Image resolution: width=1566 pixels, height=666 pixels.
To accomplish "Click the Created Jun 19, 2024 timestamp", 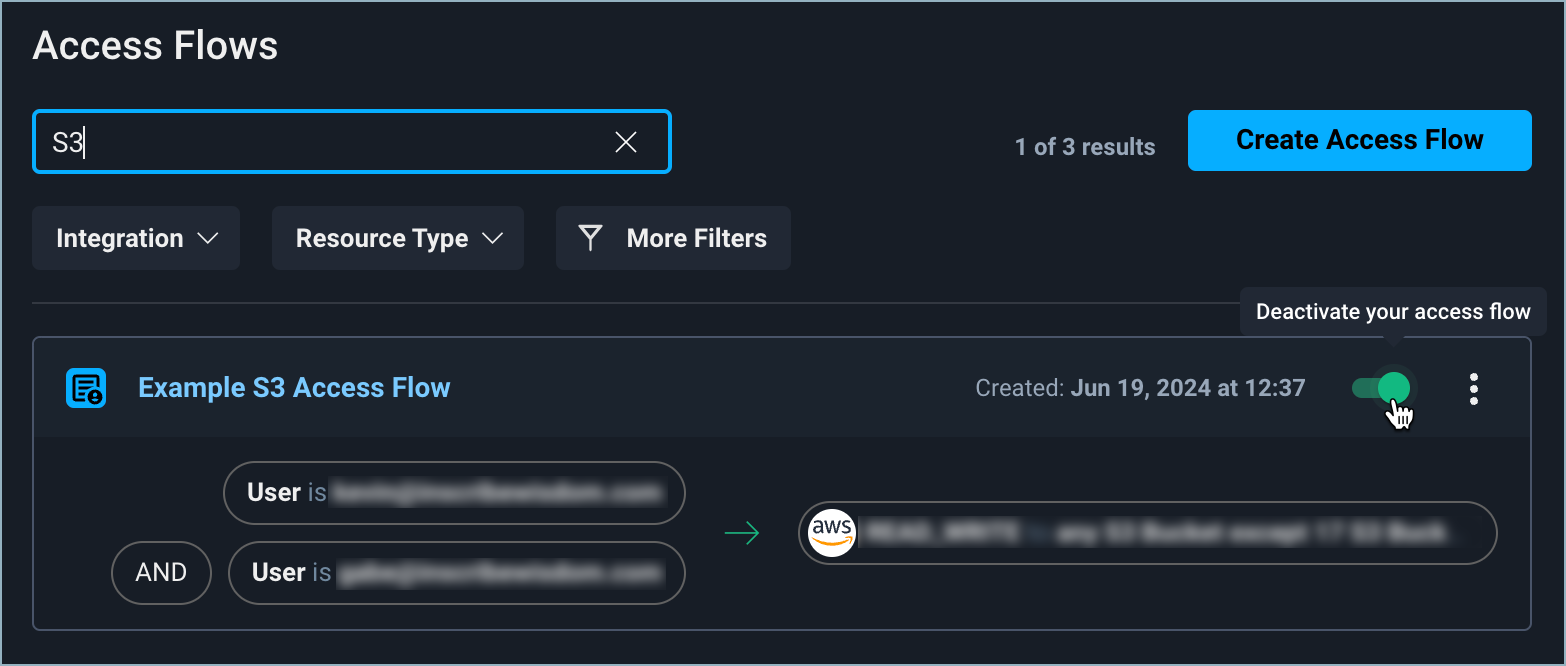I will tap(1140, 388).
